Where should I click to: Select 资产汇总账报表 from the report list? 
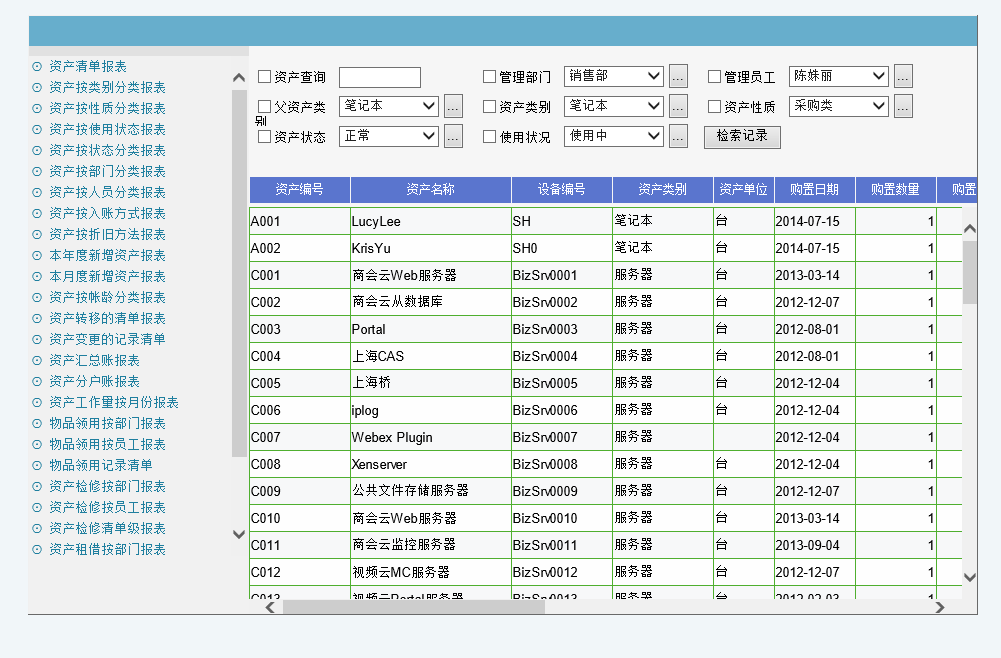94,360
